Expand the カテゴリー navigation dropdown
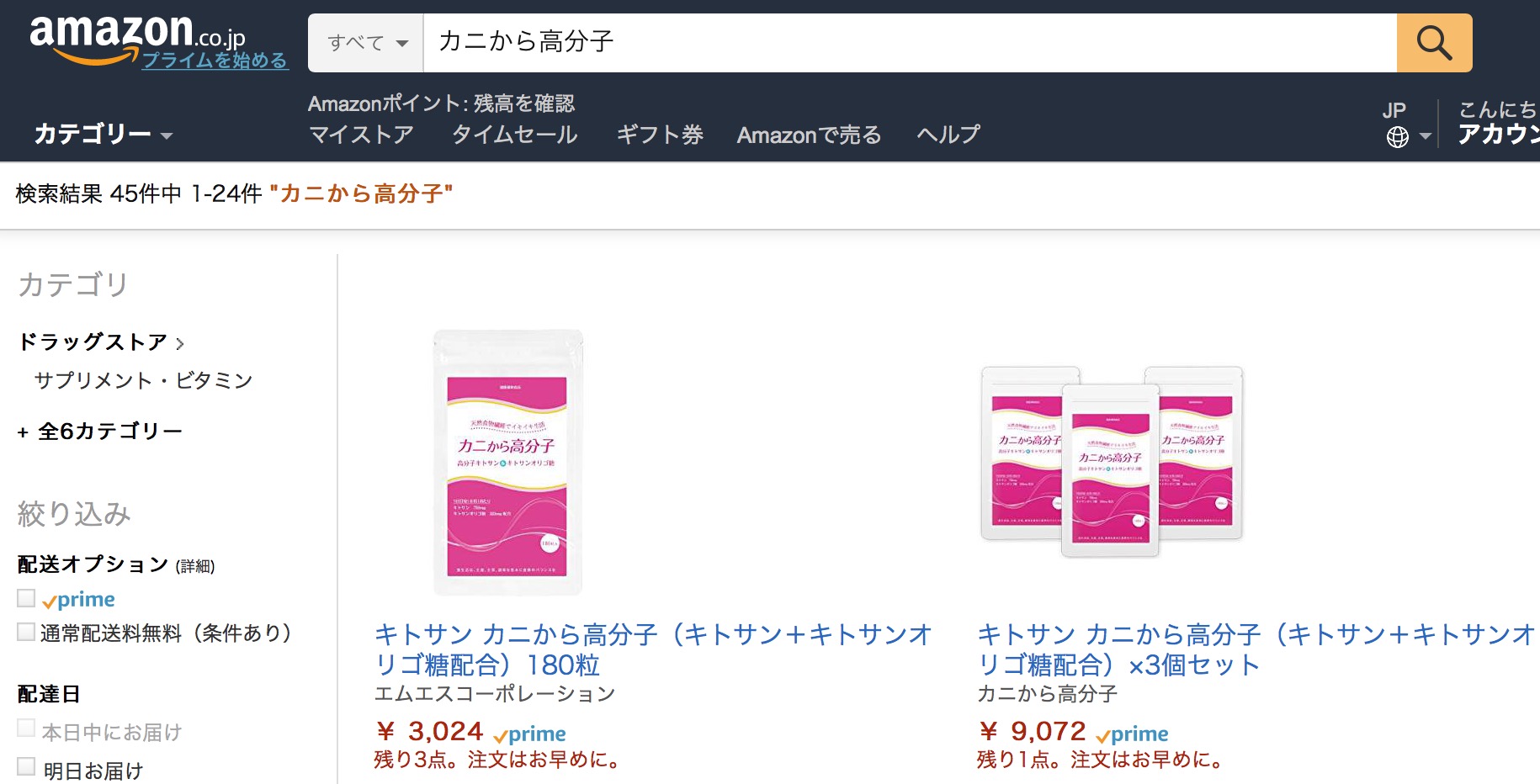This screenshot has height=784, width=1540. [x=103, y=134]
